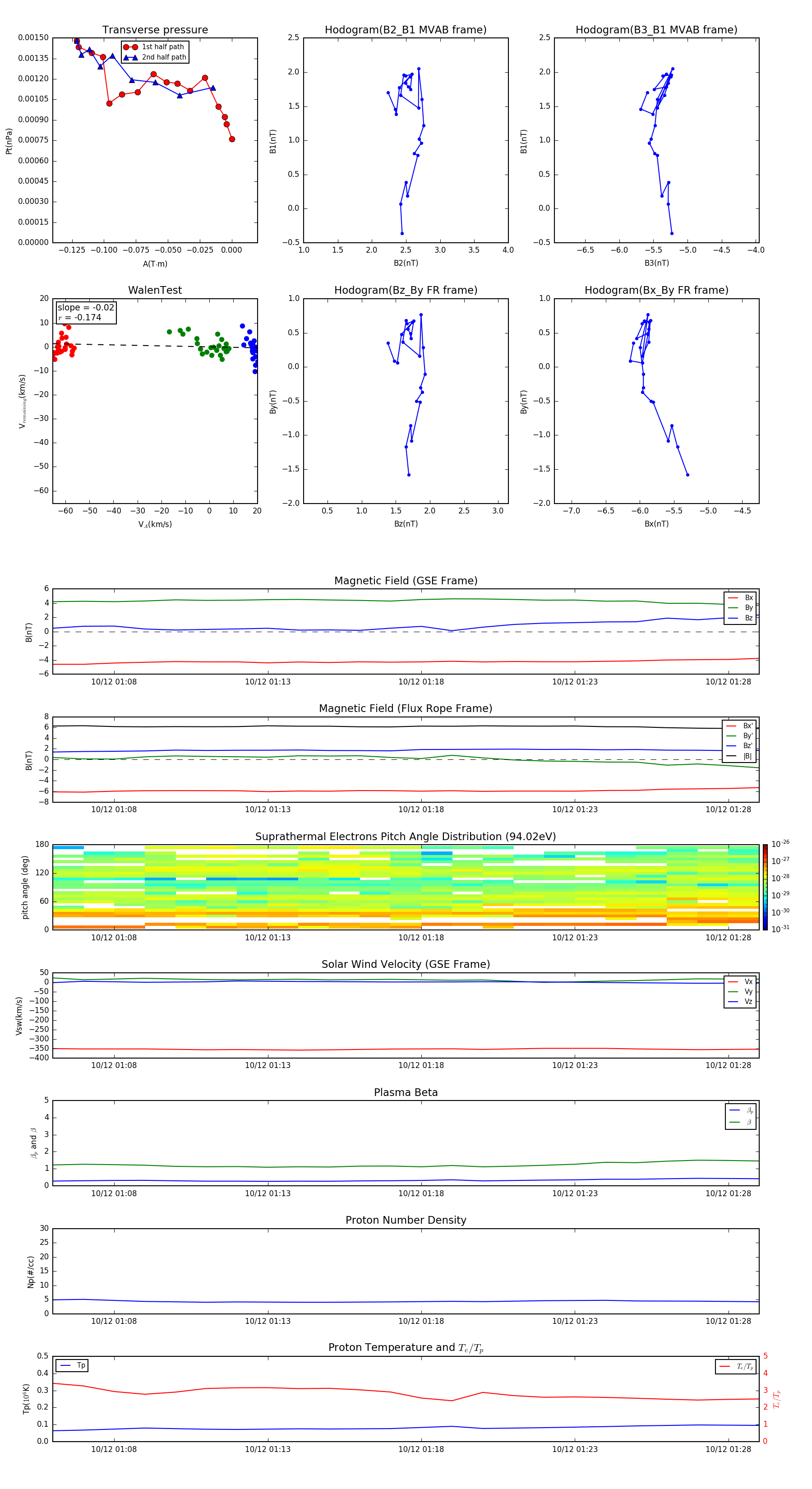Click the 'V_A(km/s)' x-axis label

pyautogui.click(x=155, y=524)
